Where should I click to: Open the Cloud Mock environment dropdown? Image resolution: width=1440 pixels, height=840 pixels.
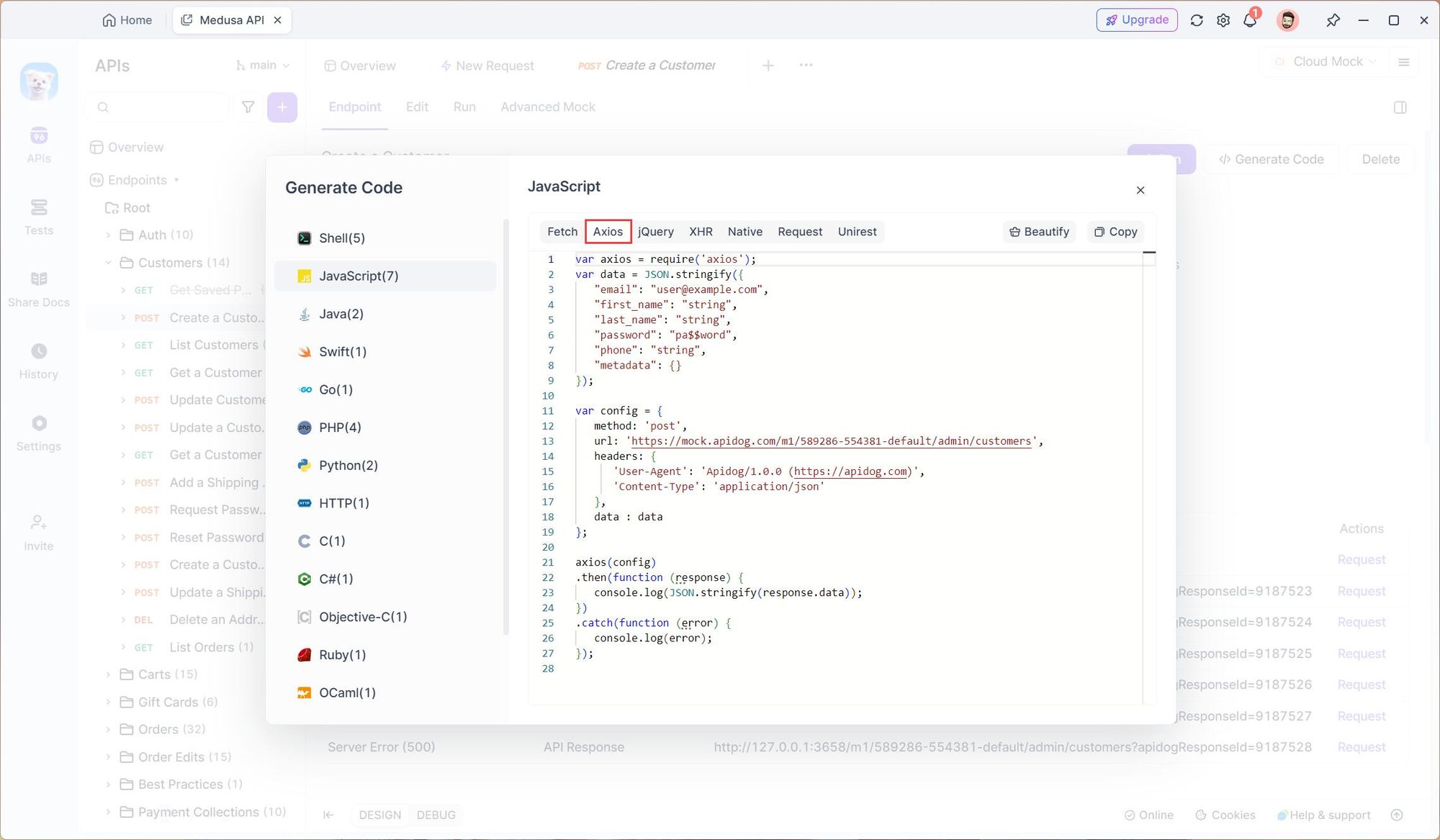coord(1325,62)
